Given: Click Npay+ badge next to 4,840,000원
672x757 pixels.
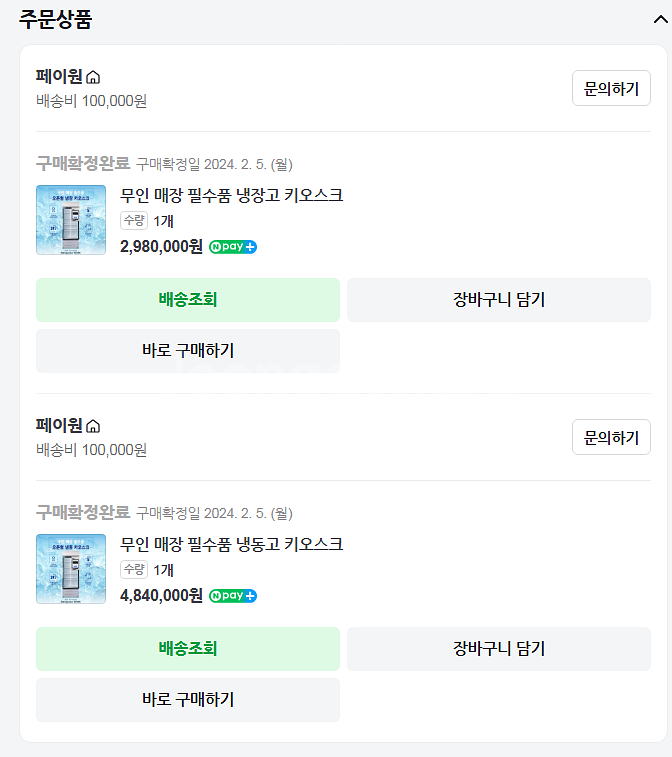Looking at the screenshot, I should click(233, 596).
